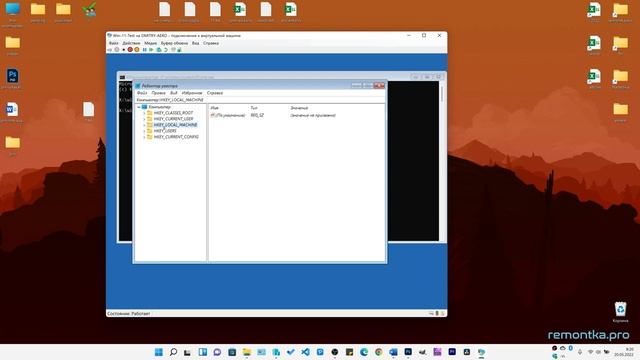Open the Вид menu of the VM window
Screen dimensions: 640x360
pos(196,43)
